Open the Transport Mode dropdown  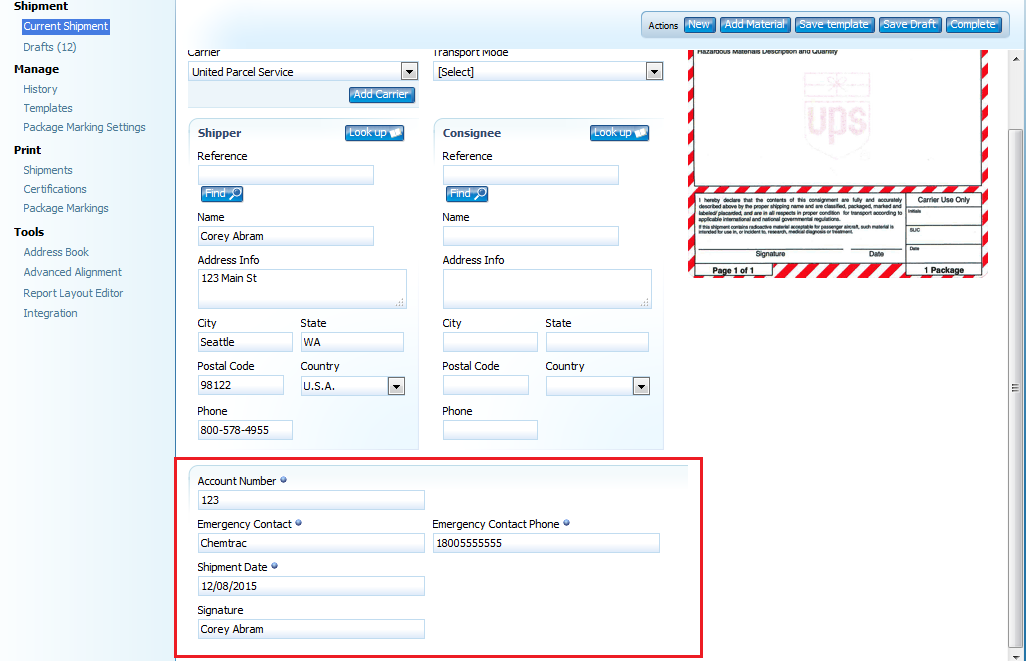tap(654, 72)
